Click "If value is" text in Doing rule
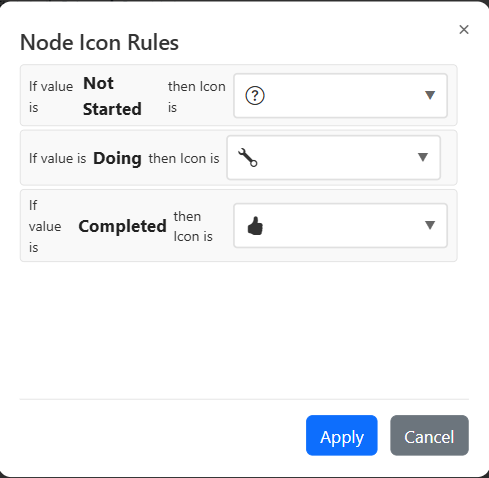This screenshot has width=489, height=478. [58, 158]
